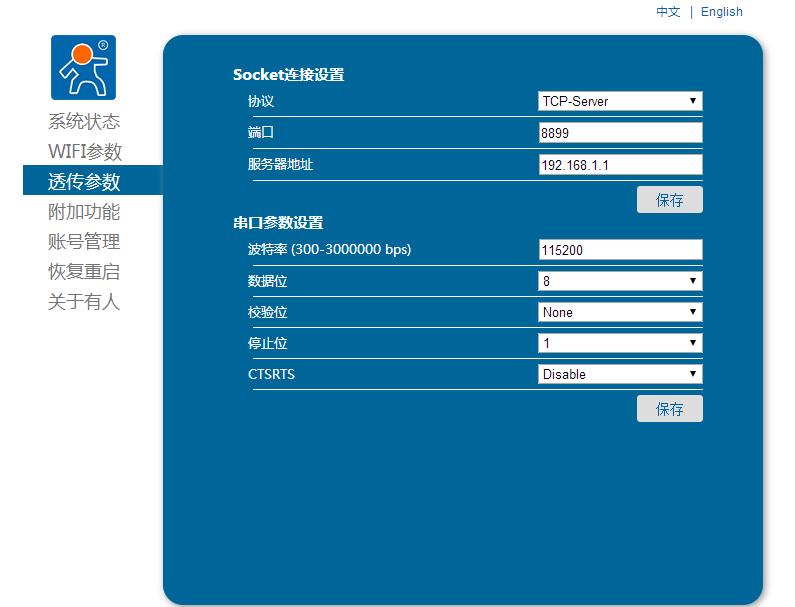The image size is (795, 607).
Task: Click the 波特率 field showing 115200
Action: click(x=620, y=250)
